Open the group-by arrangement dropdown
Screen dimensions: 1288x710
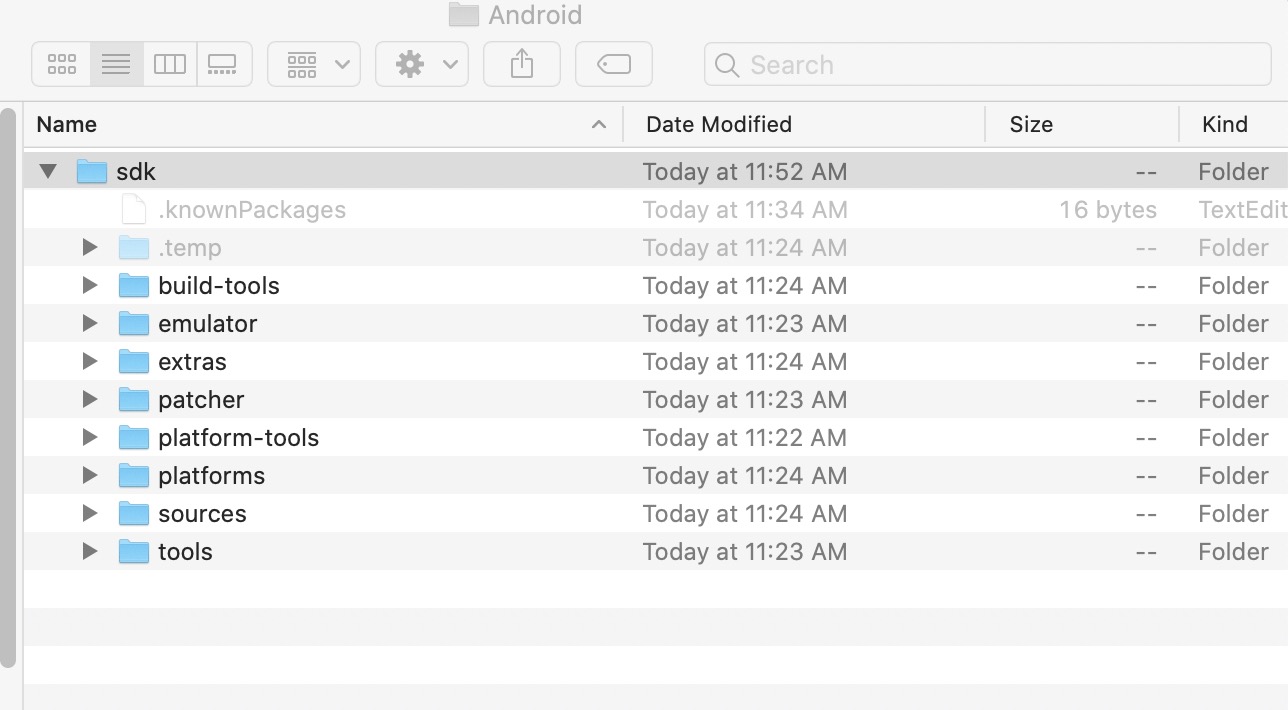pos(314,64)
